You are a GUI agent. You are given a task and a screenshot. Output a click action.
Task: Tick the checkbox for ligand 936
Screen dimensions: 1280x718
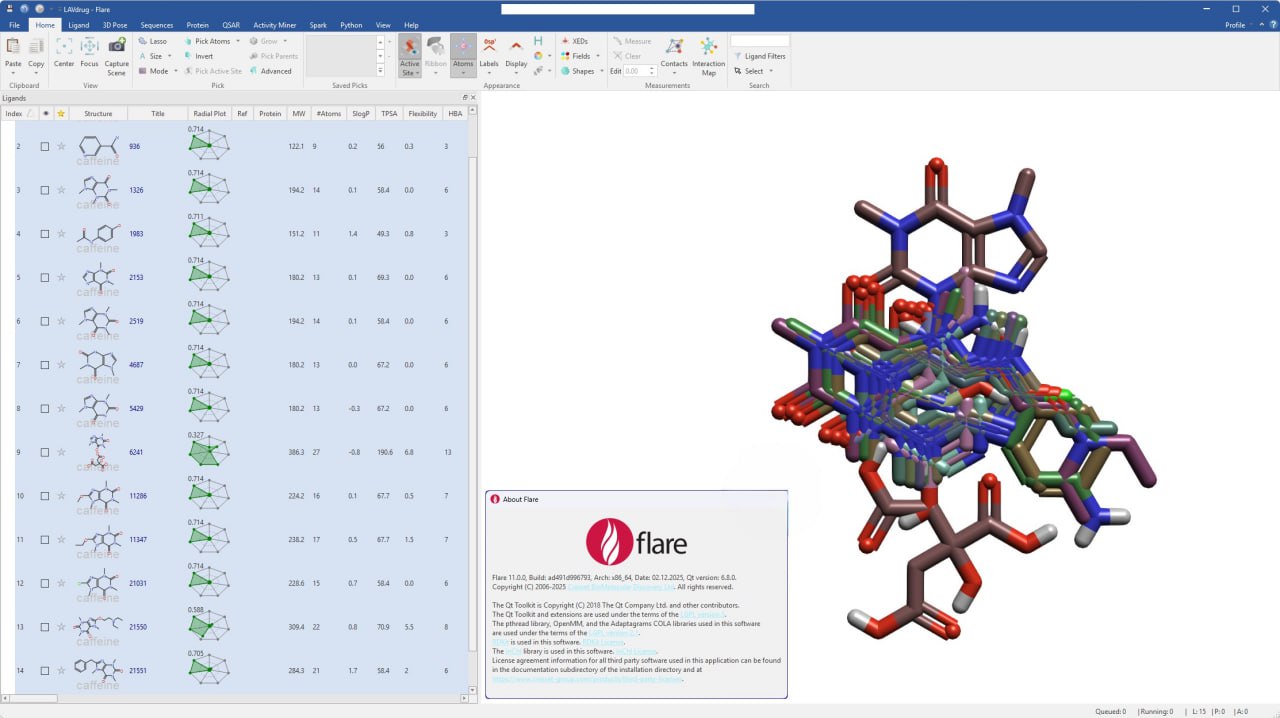pos(45,146)
